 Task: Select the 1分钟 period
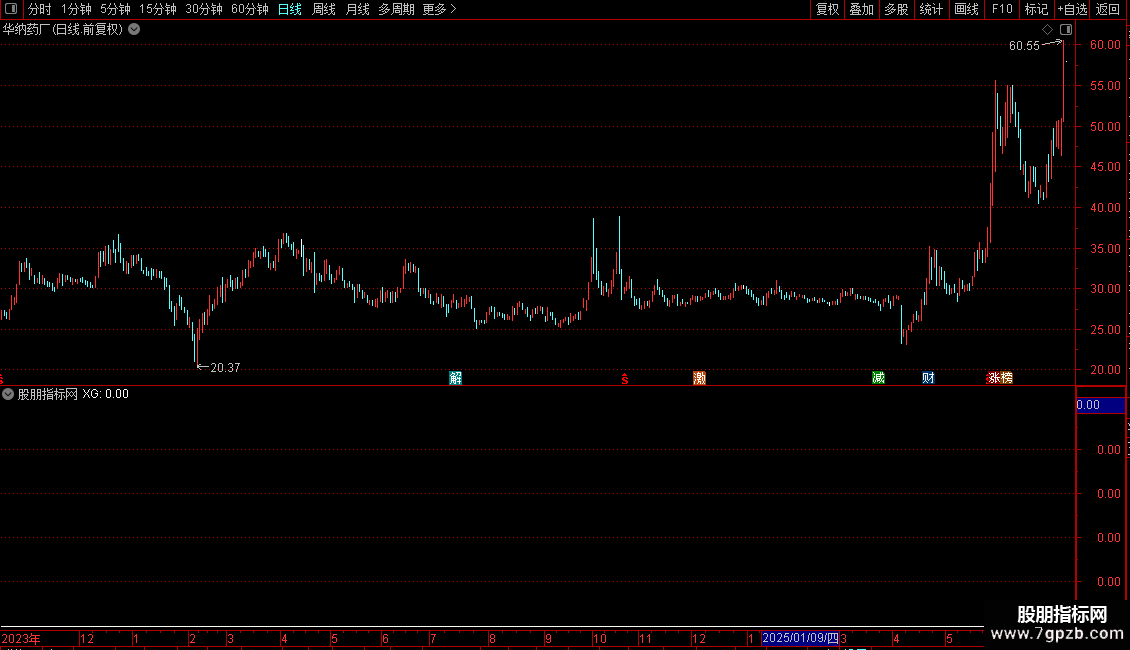(x=76, y=9)
